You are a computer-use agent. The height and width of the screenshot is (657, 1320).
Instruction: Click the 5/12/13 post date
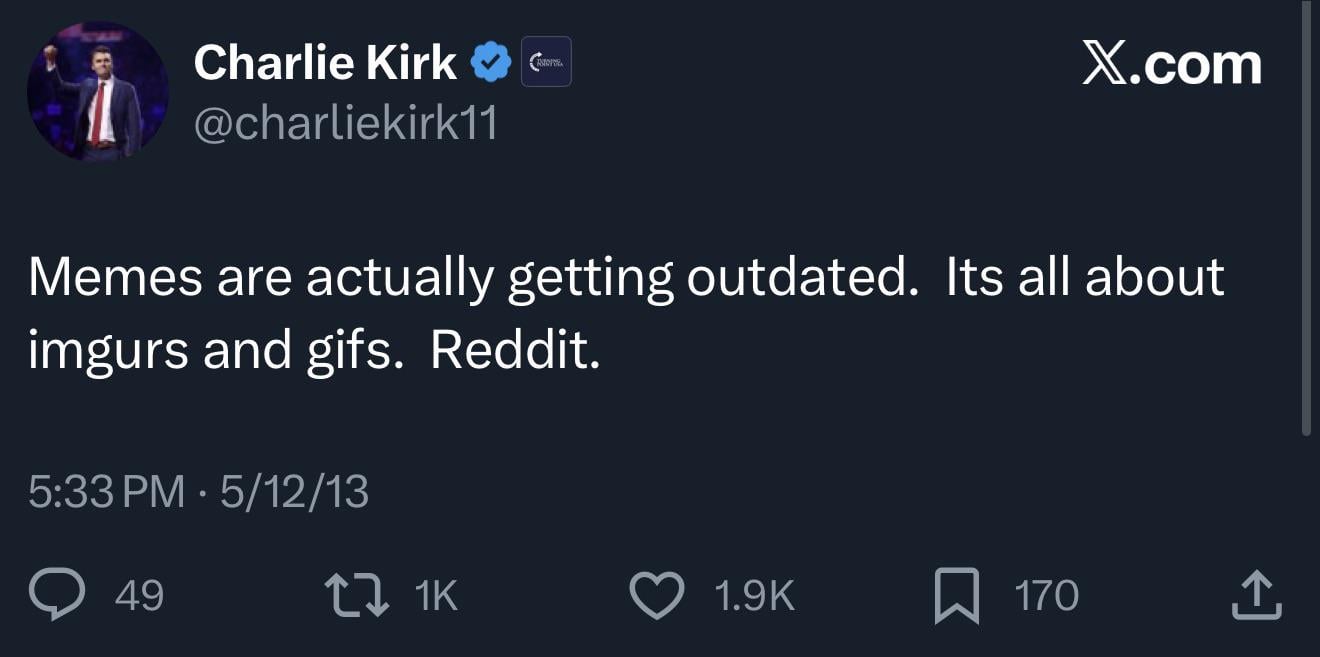point(294,492)
